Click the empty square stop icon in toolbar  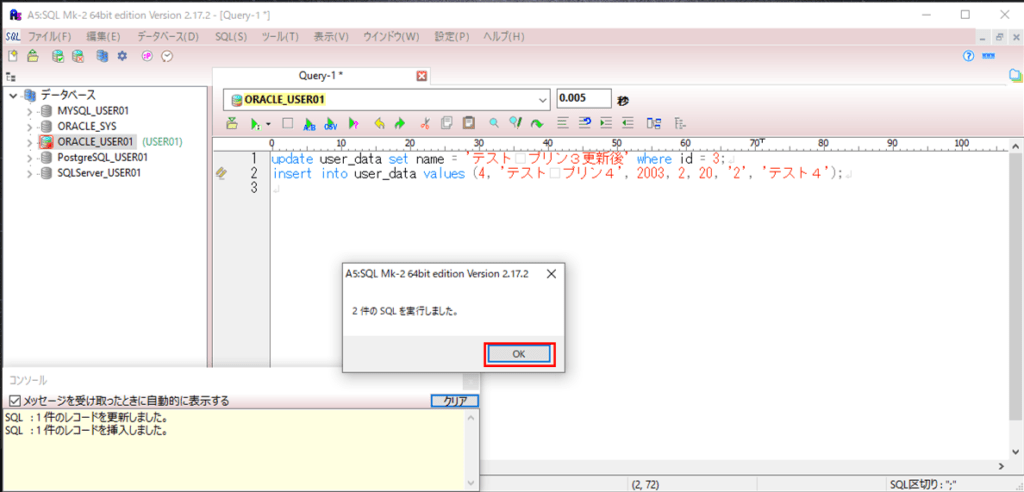(x=287, y=124)
